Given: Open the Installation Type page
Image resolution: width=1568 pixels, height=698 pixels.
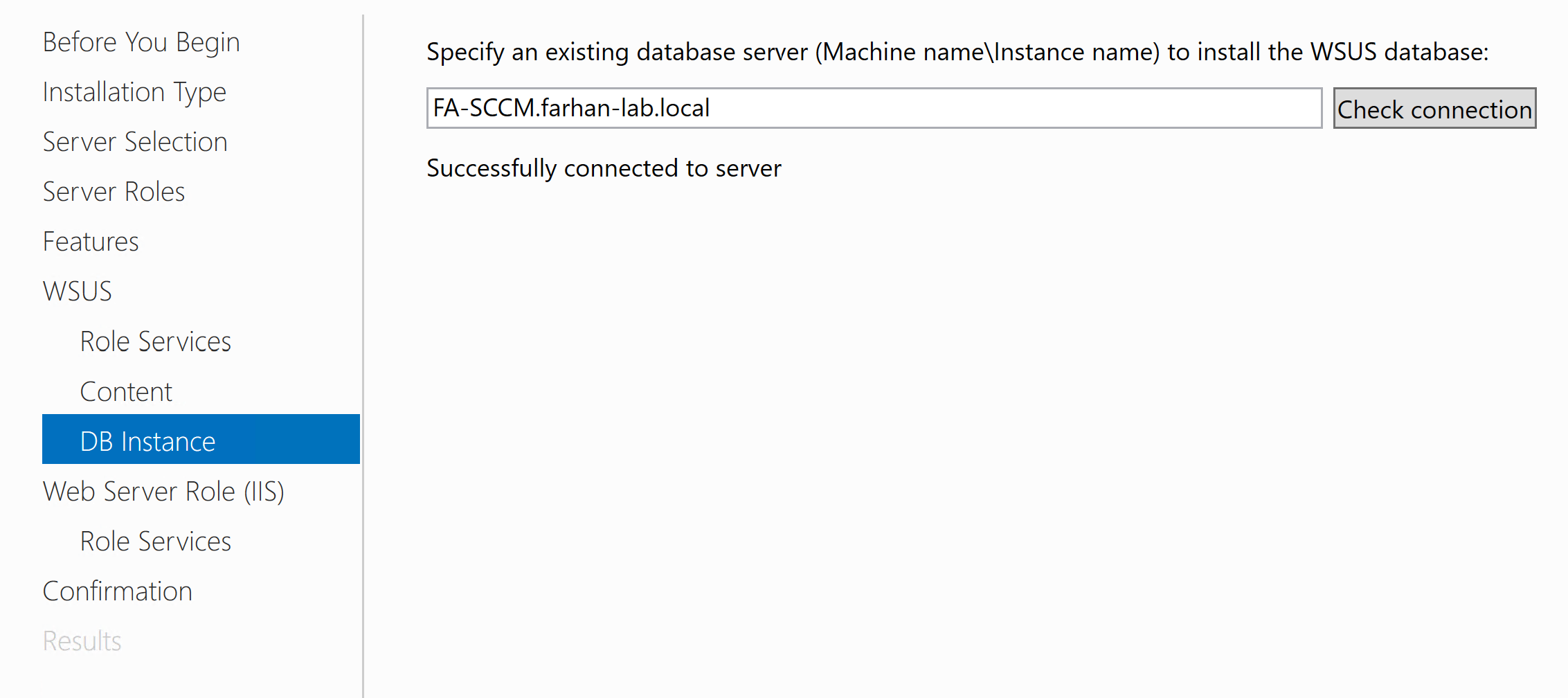Looking at the screenshot, I should pyautogui.click(x=134, y=92).
